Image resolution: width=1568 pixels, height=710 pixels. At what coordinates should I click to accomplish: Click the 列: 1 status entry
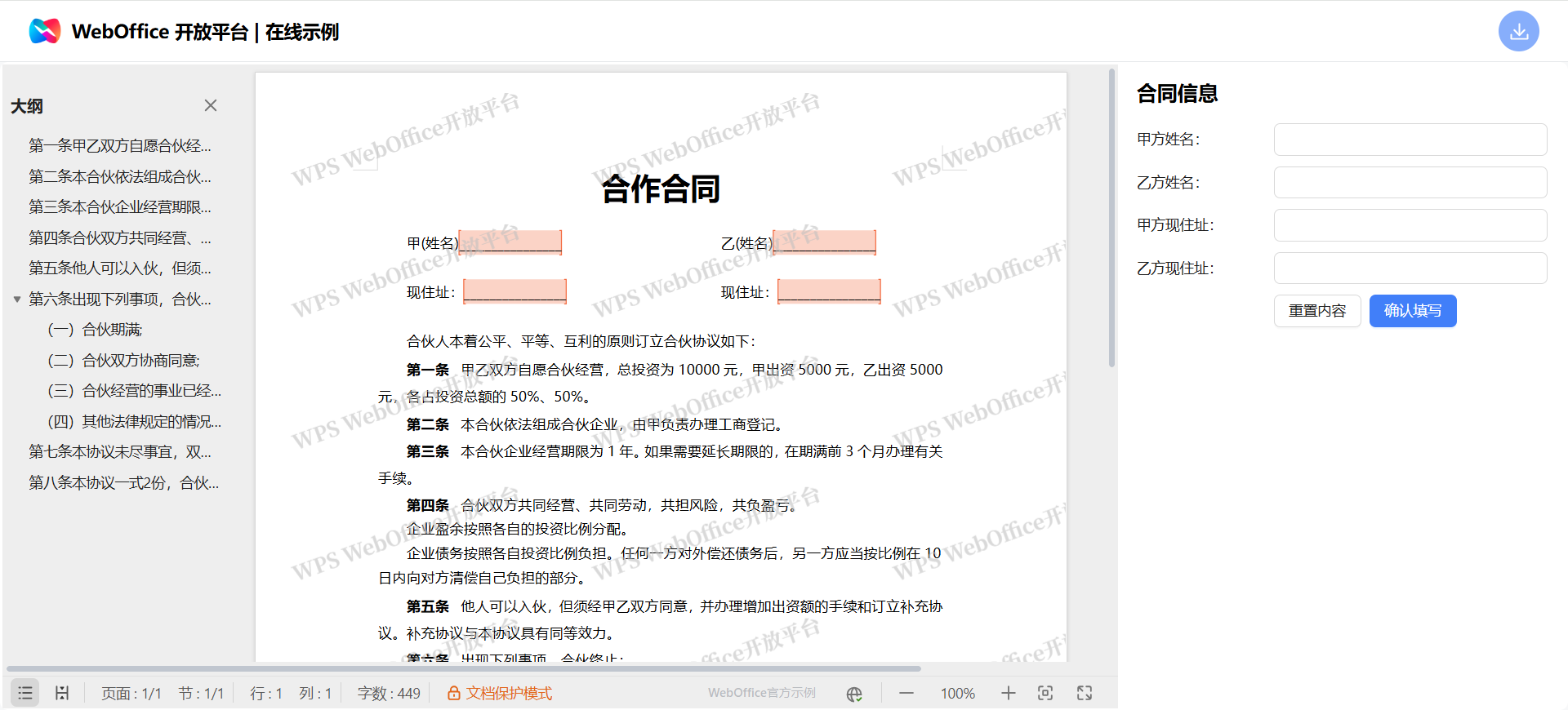tap(315, 694)
